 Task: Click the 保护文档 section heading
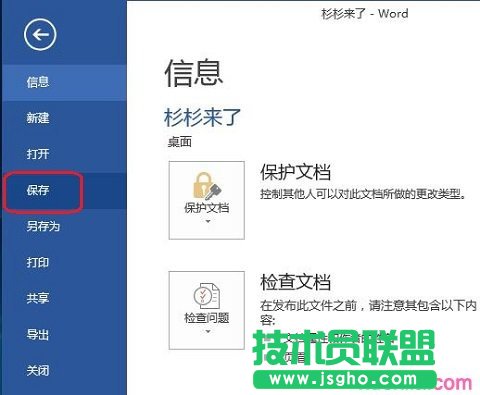(x=295, y=172)
